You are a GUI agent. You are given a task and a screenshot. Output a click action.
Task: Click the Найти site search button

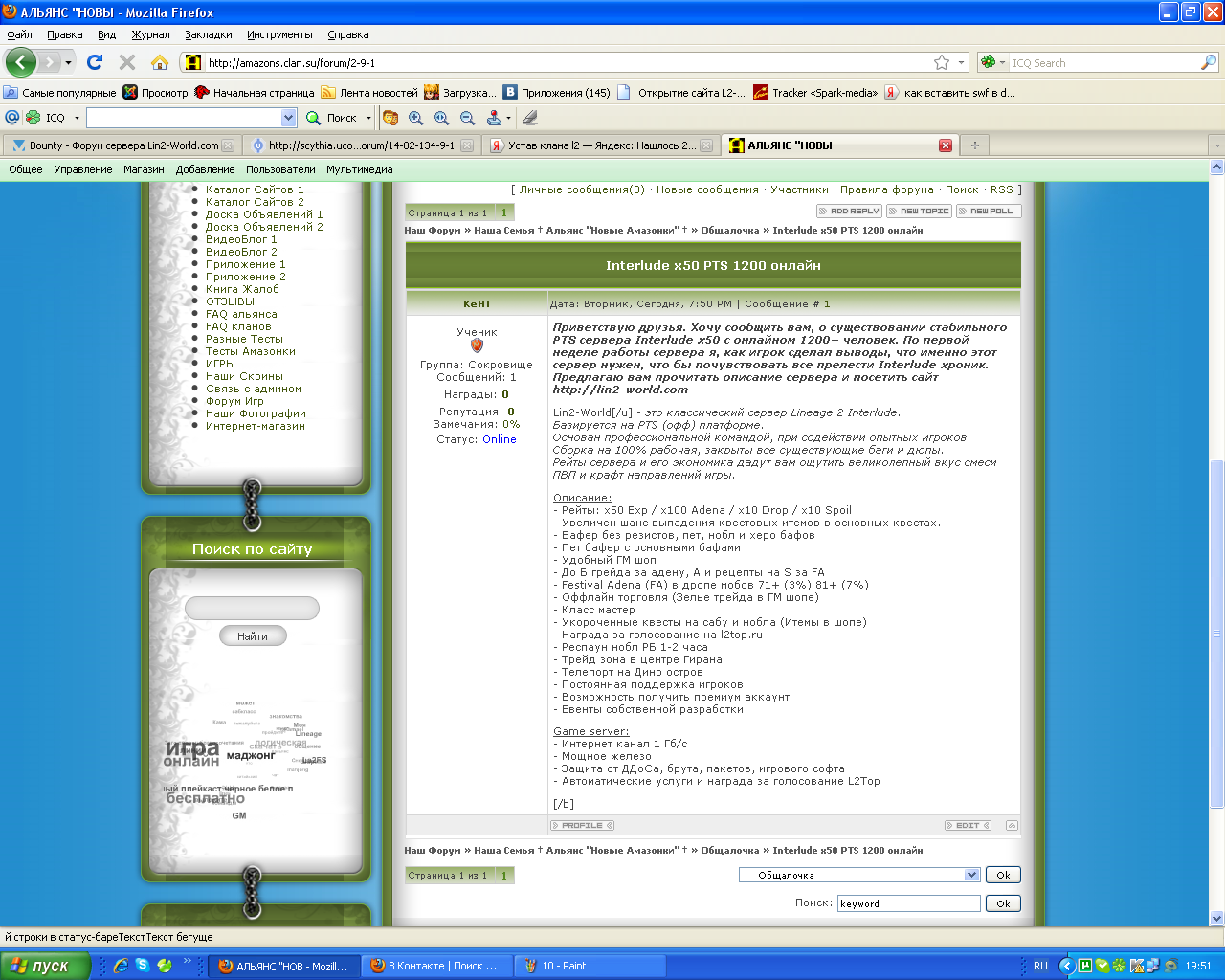point(253,636)
